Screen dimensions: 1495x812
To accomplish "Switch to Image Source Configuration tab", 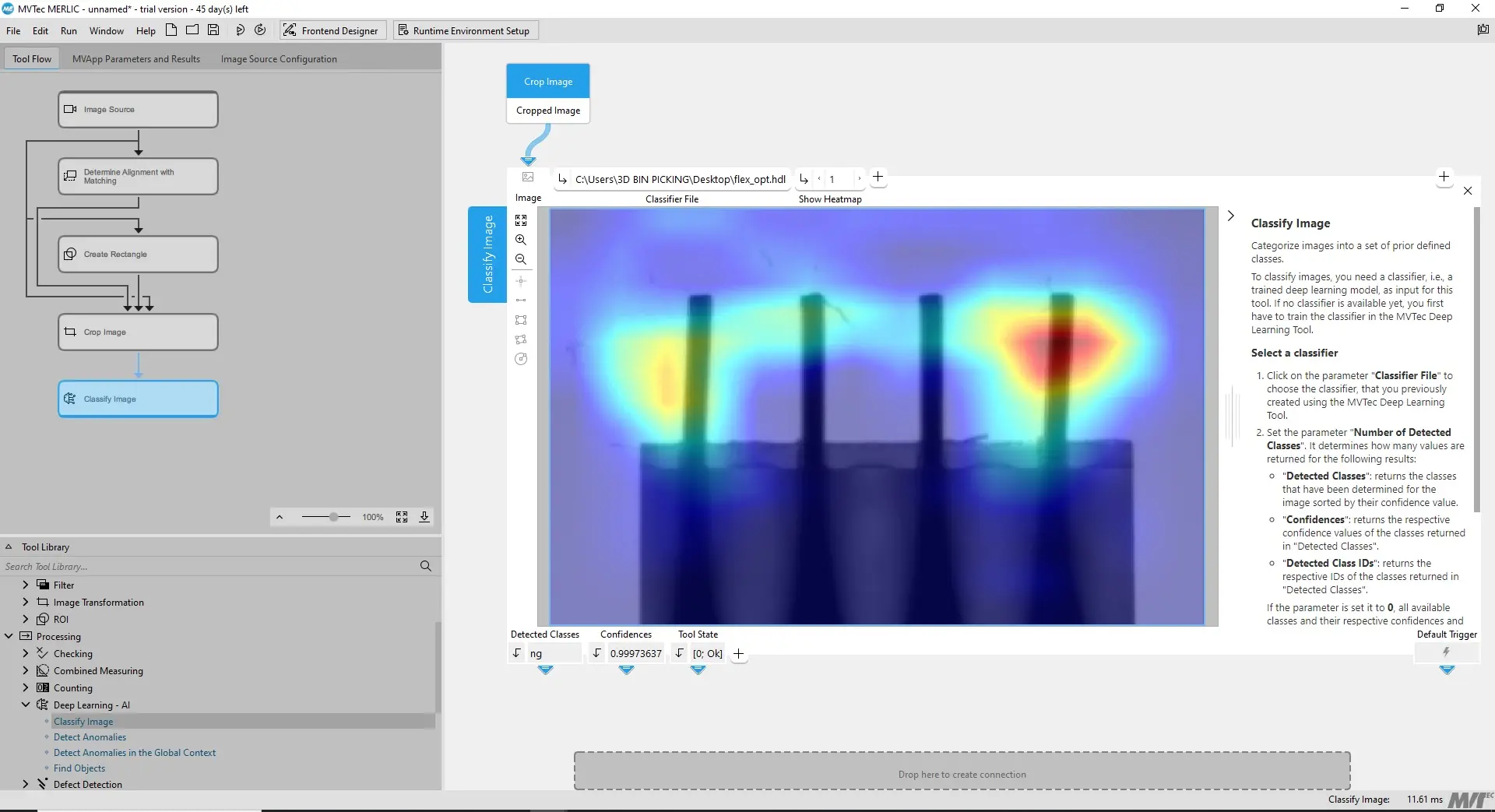I will [x=279, y=59].
